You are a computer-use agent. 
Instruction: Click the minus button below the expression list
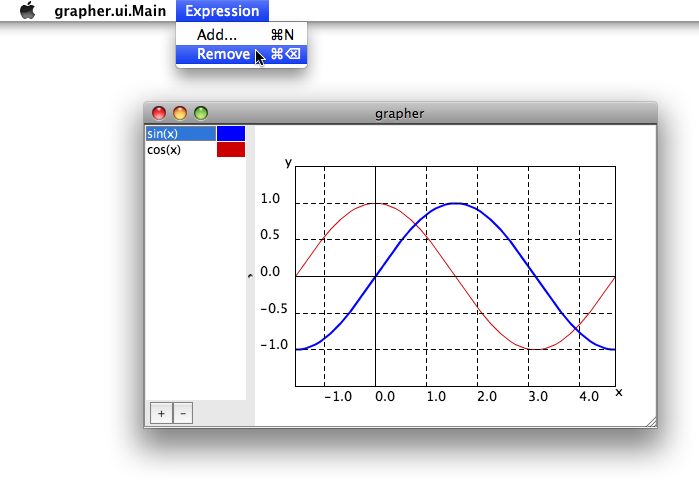point(183,413)
